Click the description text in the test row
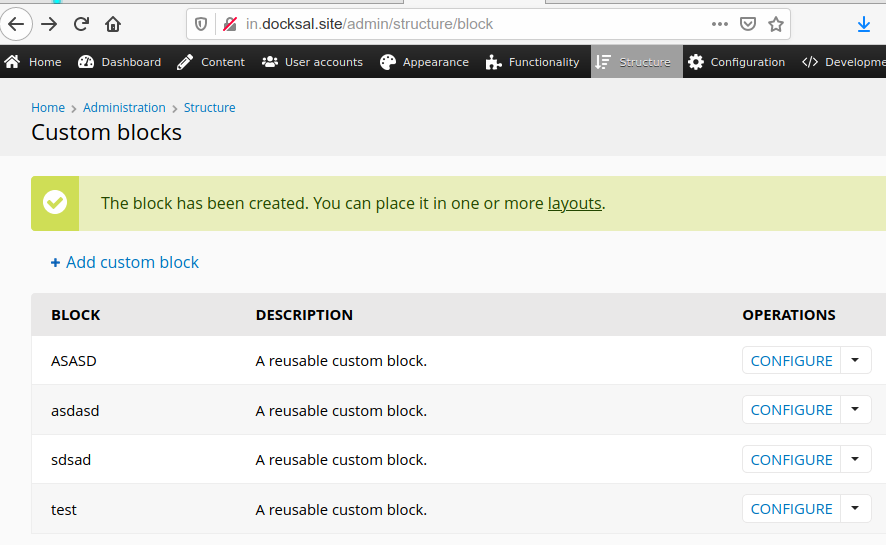The height and width of the screenshot is (545, 886). (341, 509)
